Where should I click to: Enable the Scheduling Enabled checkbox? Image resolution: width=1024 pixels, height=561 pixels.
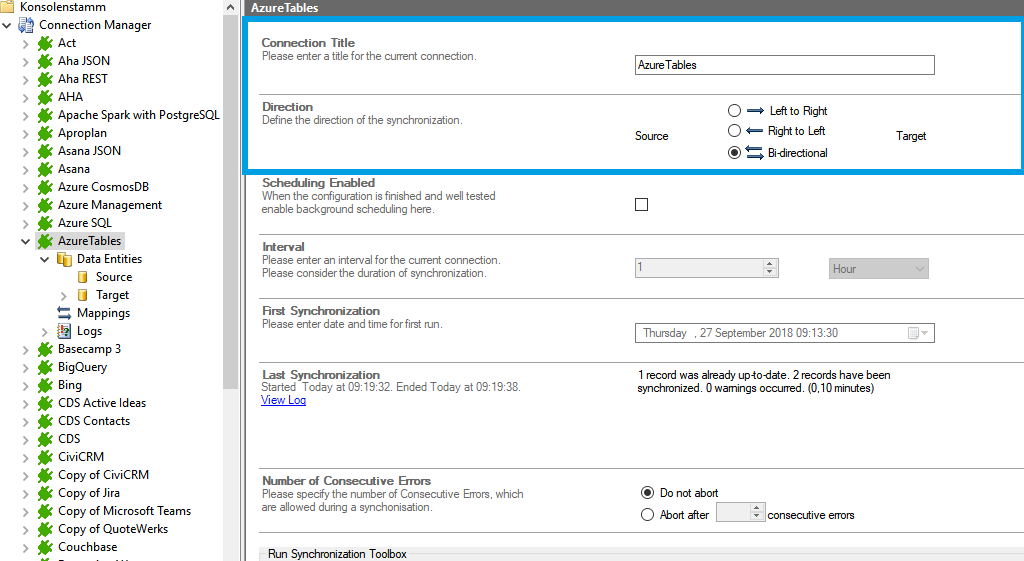(642, 205)
